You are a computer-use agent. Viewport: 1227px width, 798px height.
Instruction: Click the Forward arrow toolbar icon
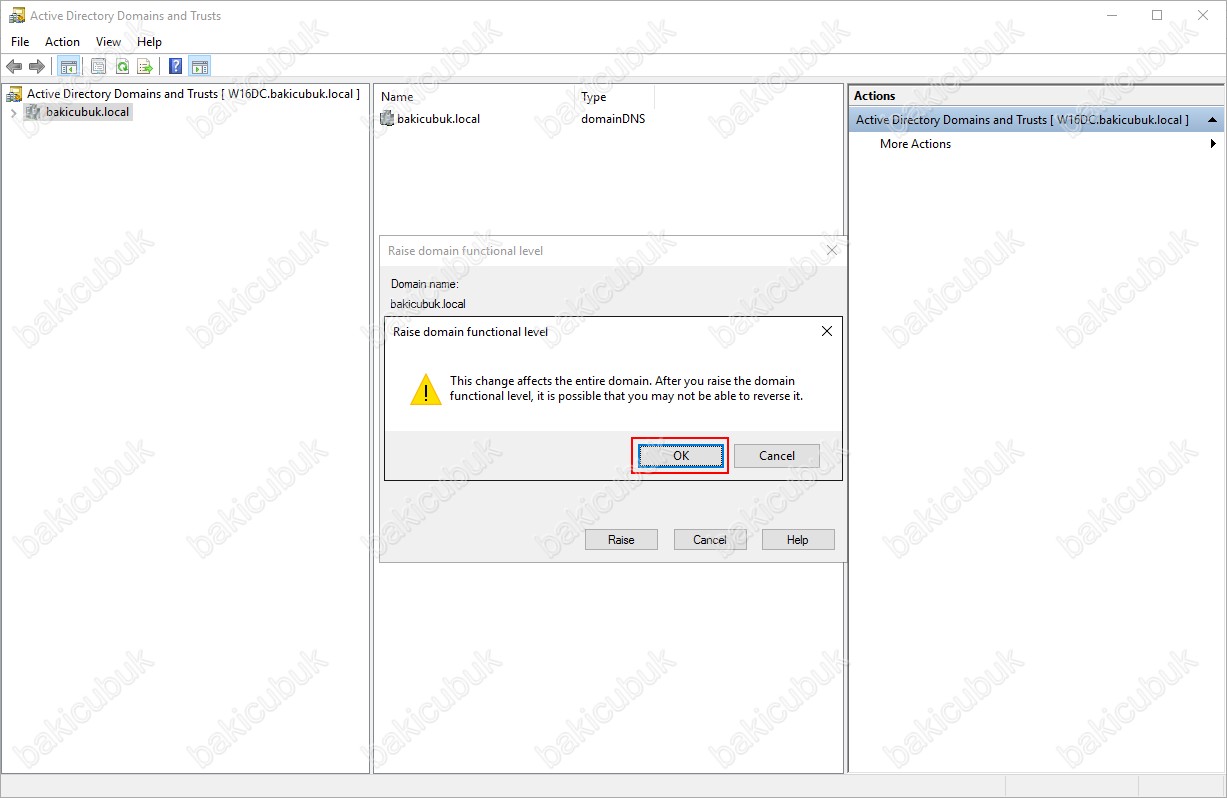pos(37,67)
